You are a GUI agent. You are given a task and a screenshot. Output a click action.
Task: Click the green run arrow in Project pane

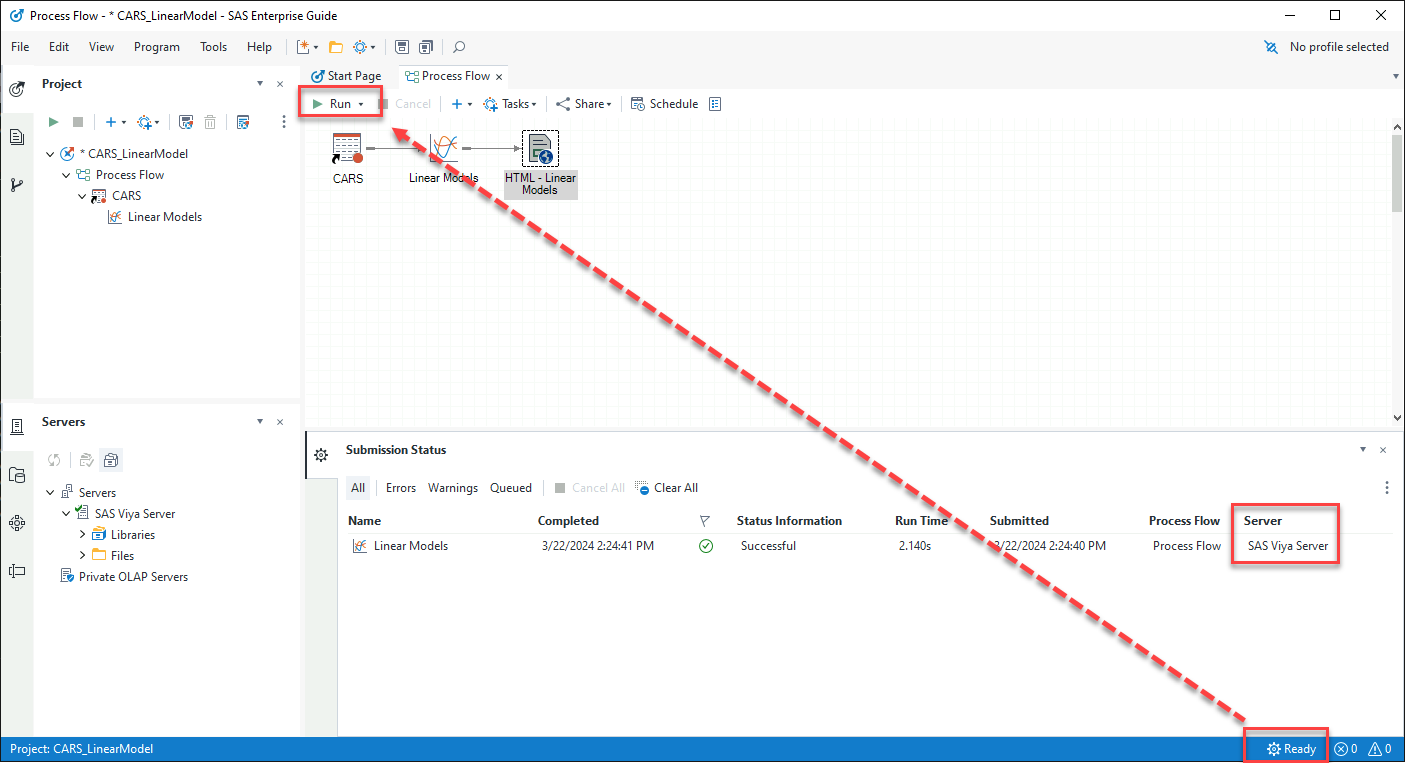coord(53,122)
